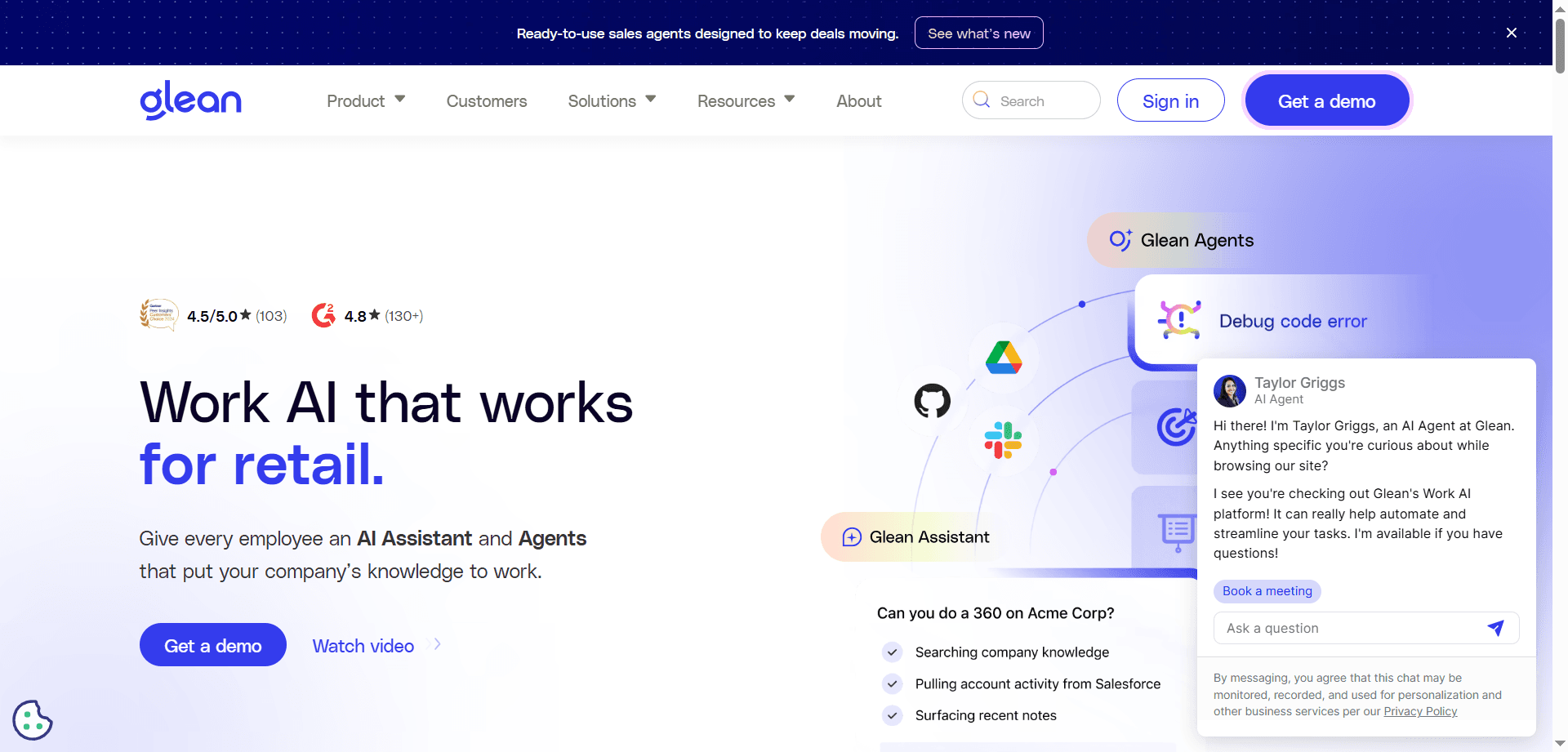Click the Glean logo
Image resolution: width=1568 pixels, height=752 pixels.
click(x=190, y=100)
